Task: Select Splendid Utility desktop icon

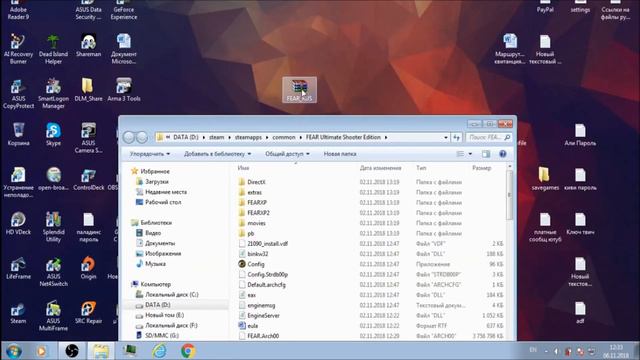Action: 53,227
